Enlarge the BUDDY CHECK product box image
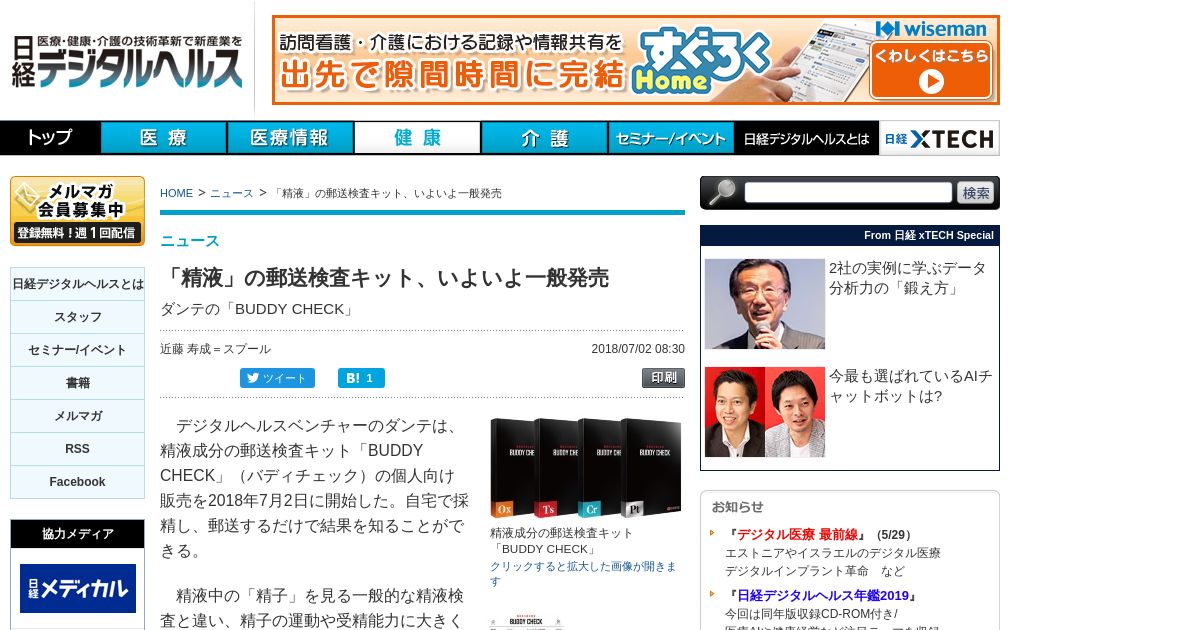Image resolution: width=1200 pixels, height=630 pixels. (x=586, y=468)
